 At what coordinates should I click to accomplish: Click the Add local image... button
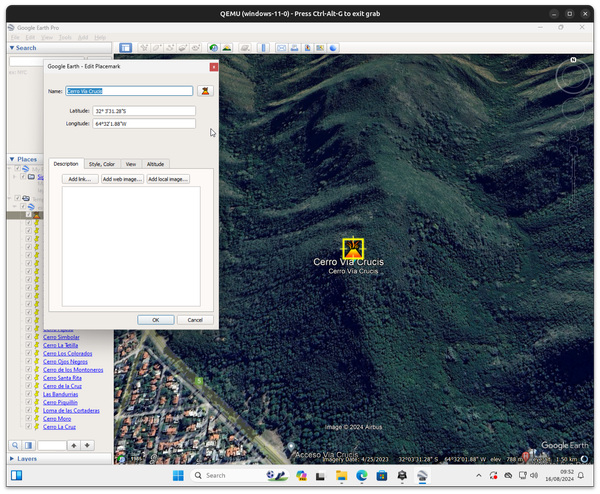[168, 179]
